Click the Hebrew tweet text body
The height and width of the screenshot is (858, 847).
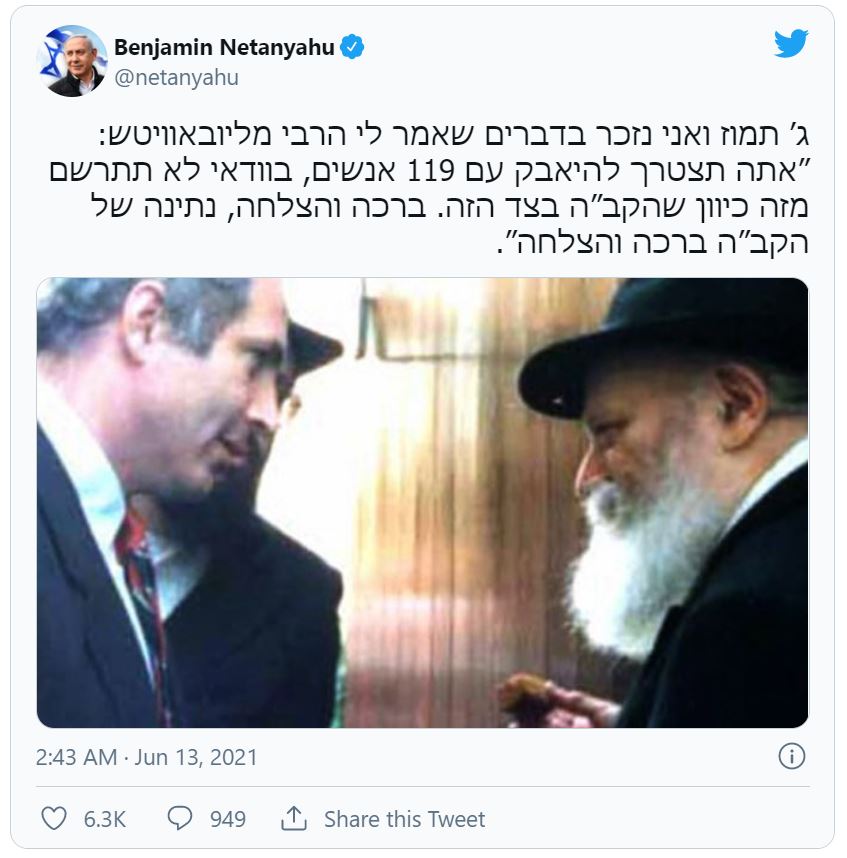429,189
